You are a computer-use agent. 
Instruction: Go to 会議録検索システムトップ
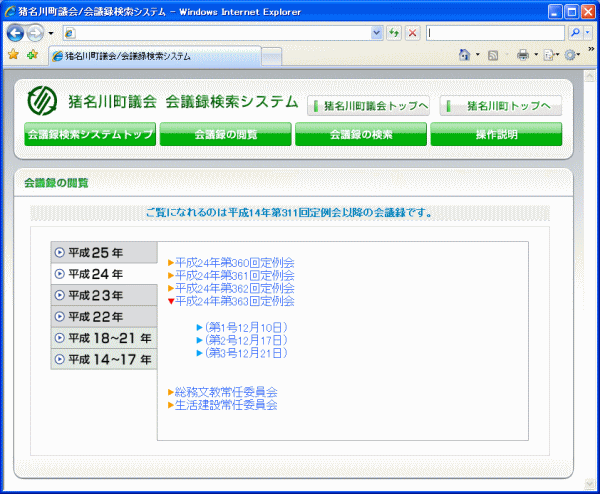coord(90,134)
